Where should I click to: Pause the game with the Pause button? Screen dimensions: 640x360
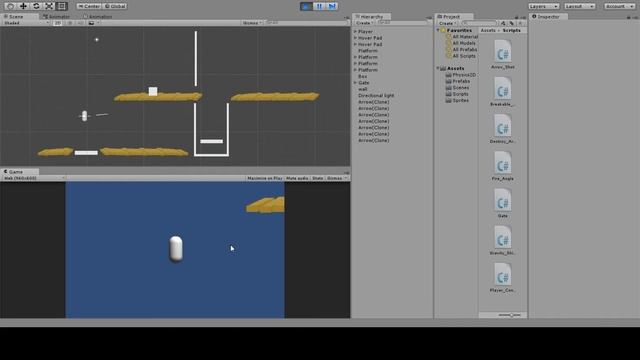[x=319, y=6]
